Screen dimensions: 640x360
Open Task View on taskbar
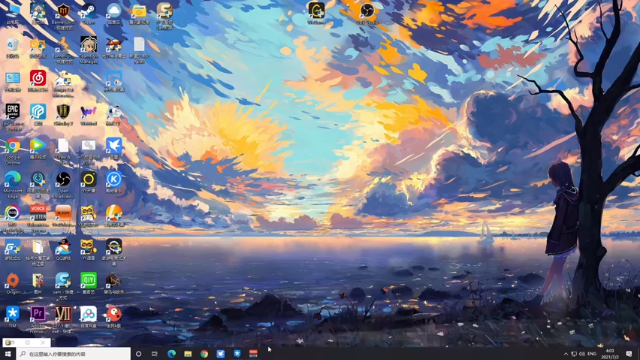pyautogui.click(x=155, y=354)
